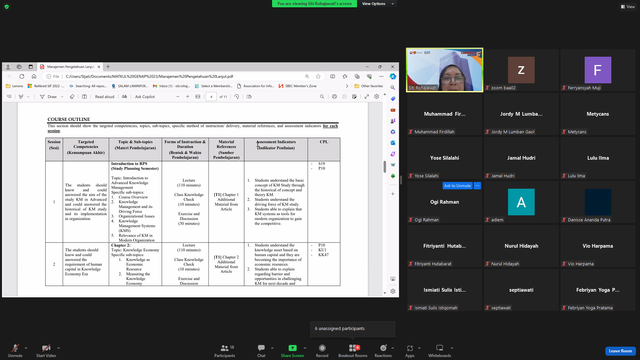Open the Chat panel
The image size is (640, 360).
(x=261, y=350)
